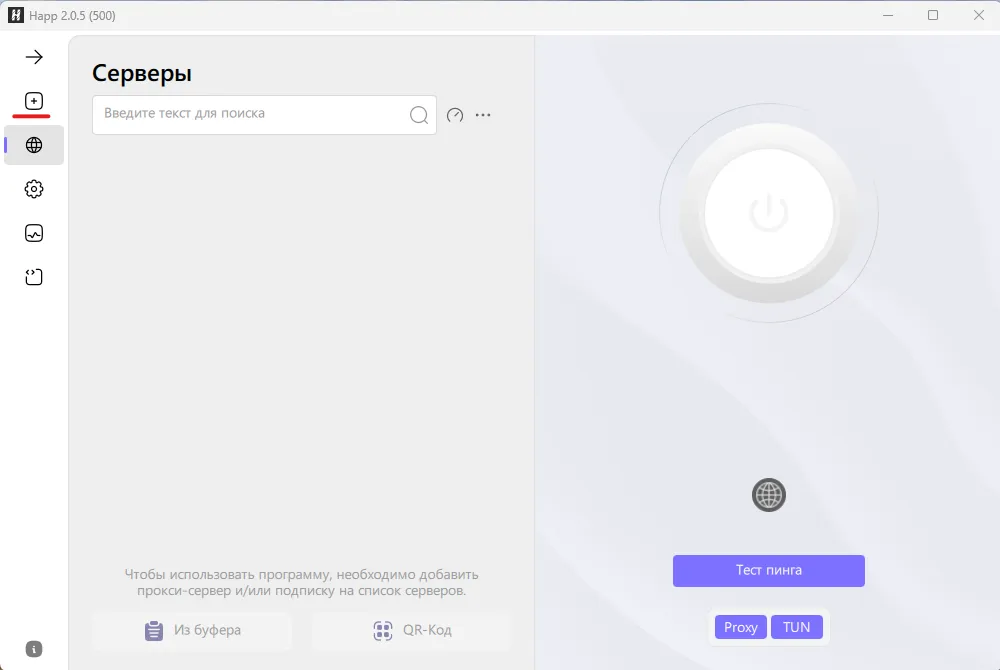This screenshot has height=670, width=1000.
Task: Click the speed gauge icon
Action: pyautogui.click(x=455, y=115)
